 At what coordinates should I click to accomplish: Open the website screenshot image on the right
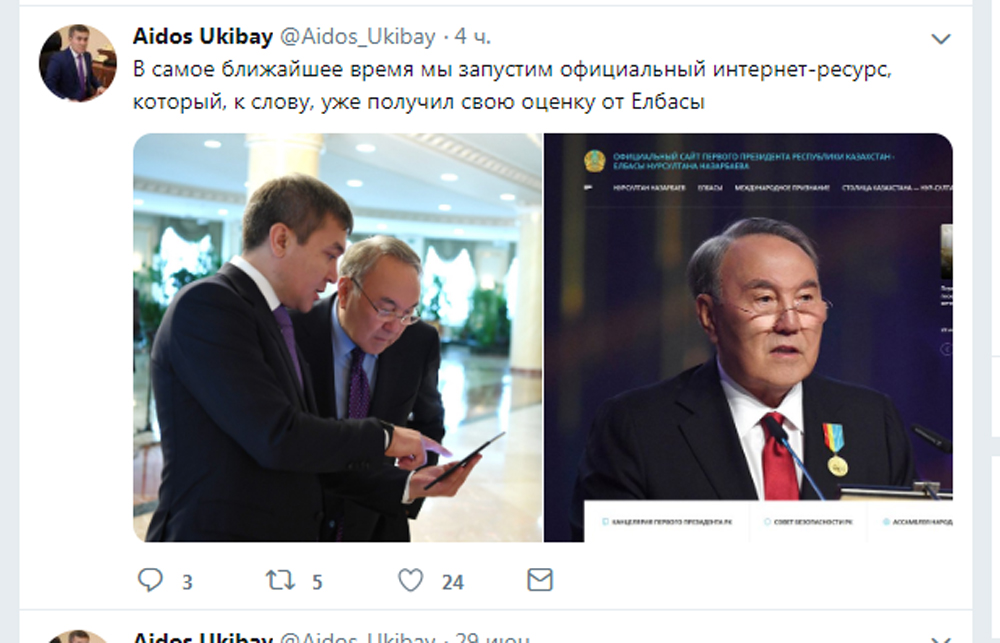tap(748, 337)
